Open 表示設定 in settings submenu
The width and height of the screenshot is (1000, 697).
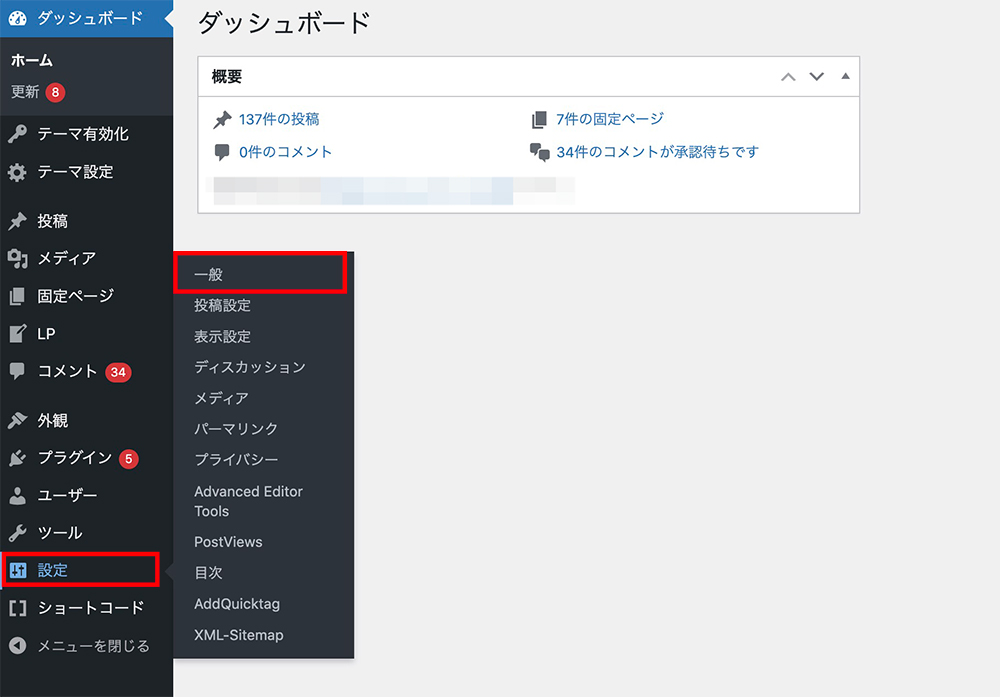pos(223,336)
